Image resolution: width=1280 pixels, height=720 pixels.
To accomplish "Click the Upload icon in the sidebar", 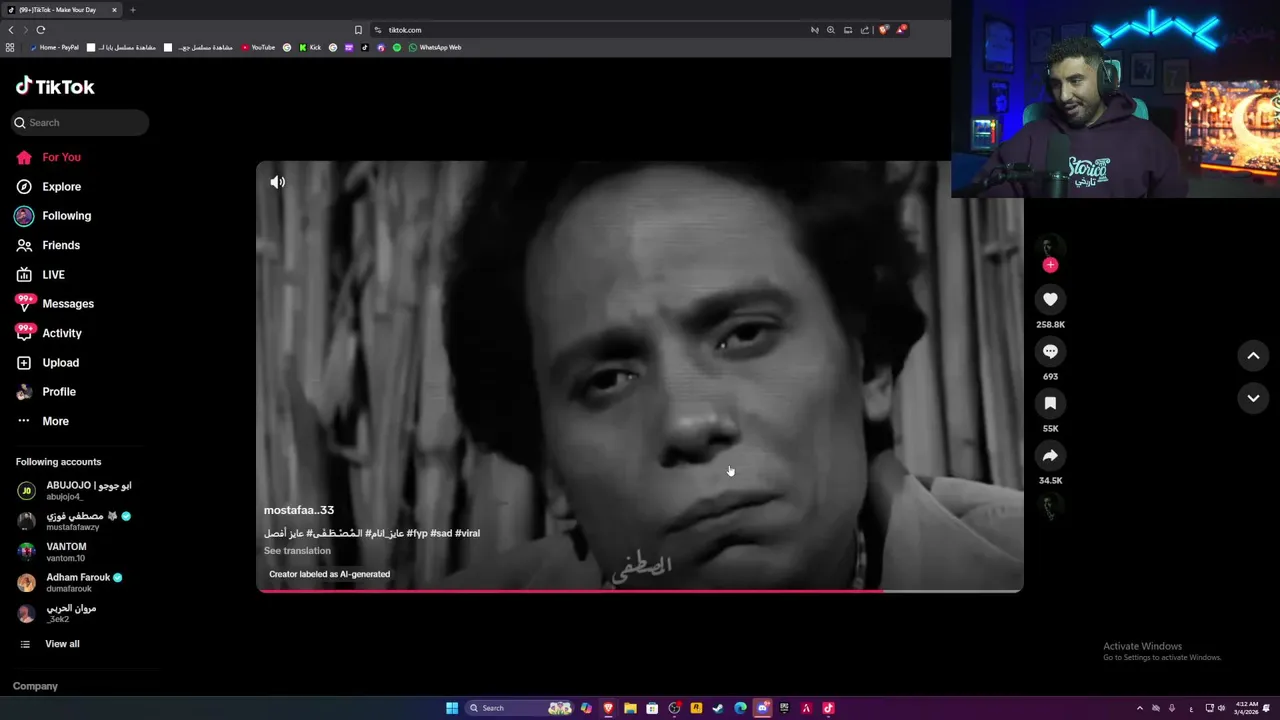I will tap(24, 363).
